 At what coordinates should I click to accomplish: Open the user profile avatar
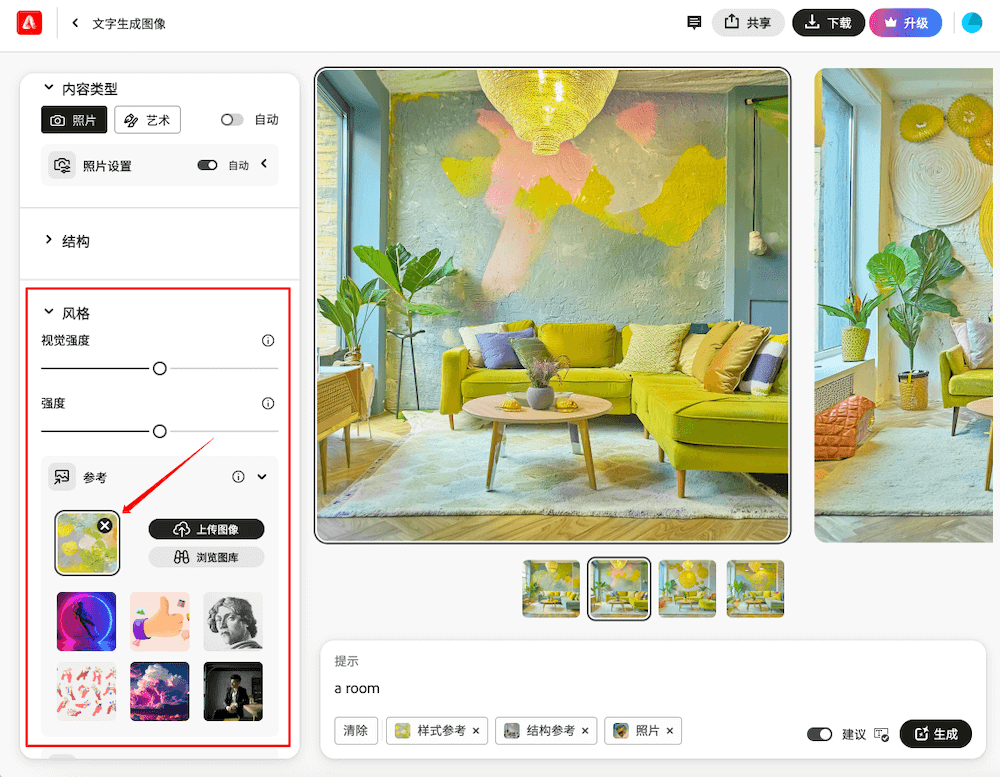click(971, 22)
